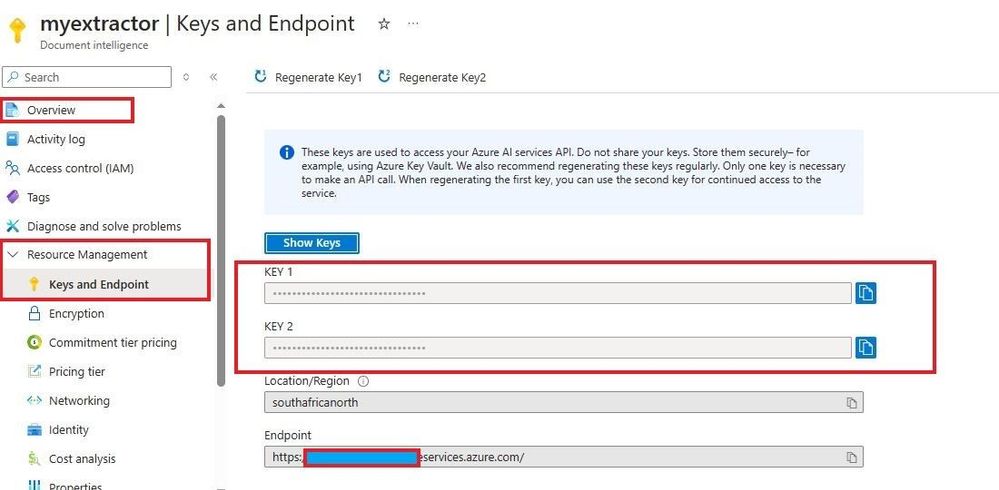Select Keys and Endpoint in the sidebar
The height and width of the screenshot is (490, 999).
tap(99, 284)
